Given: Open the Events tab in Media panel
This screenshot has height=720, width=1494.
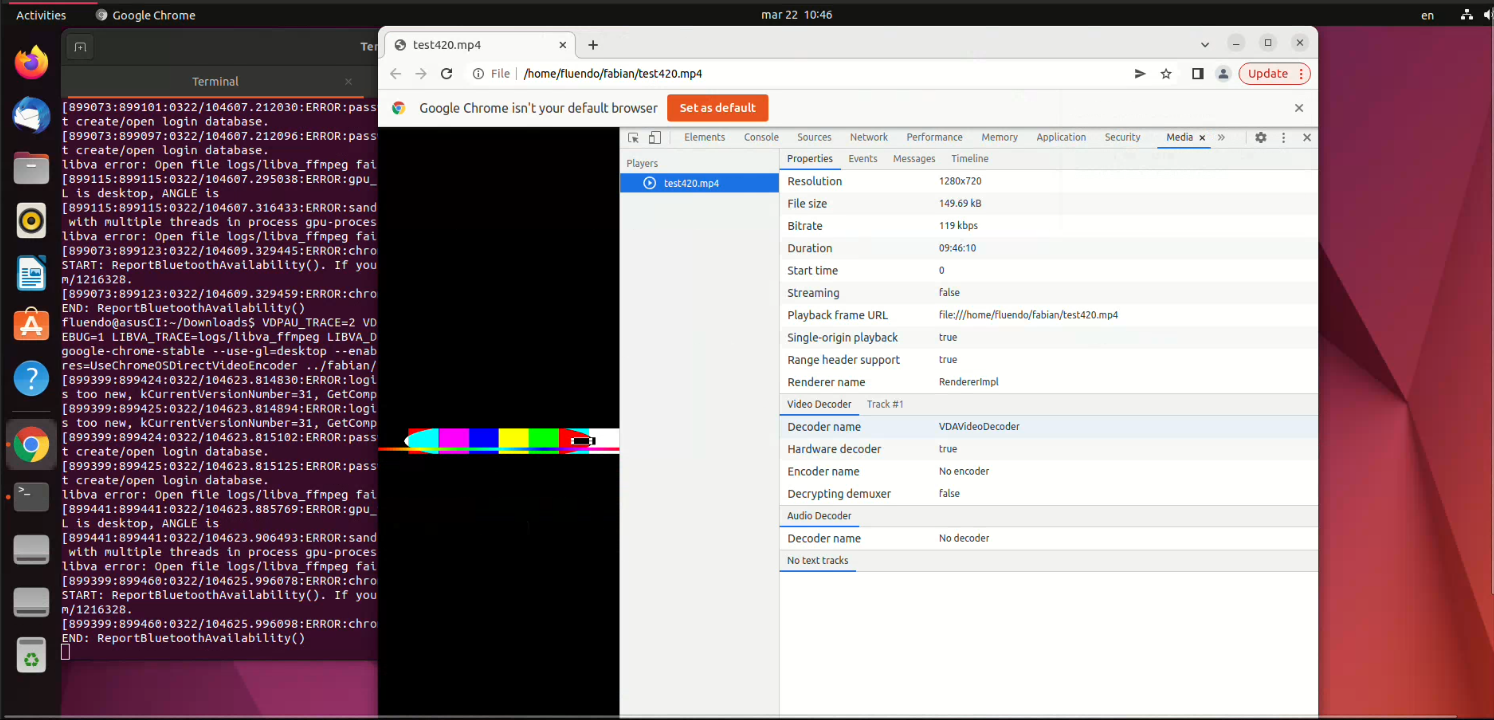Looking at the screenshot, I should 862,159.
